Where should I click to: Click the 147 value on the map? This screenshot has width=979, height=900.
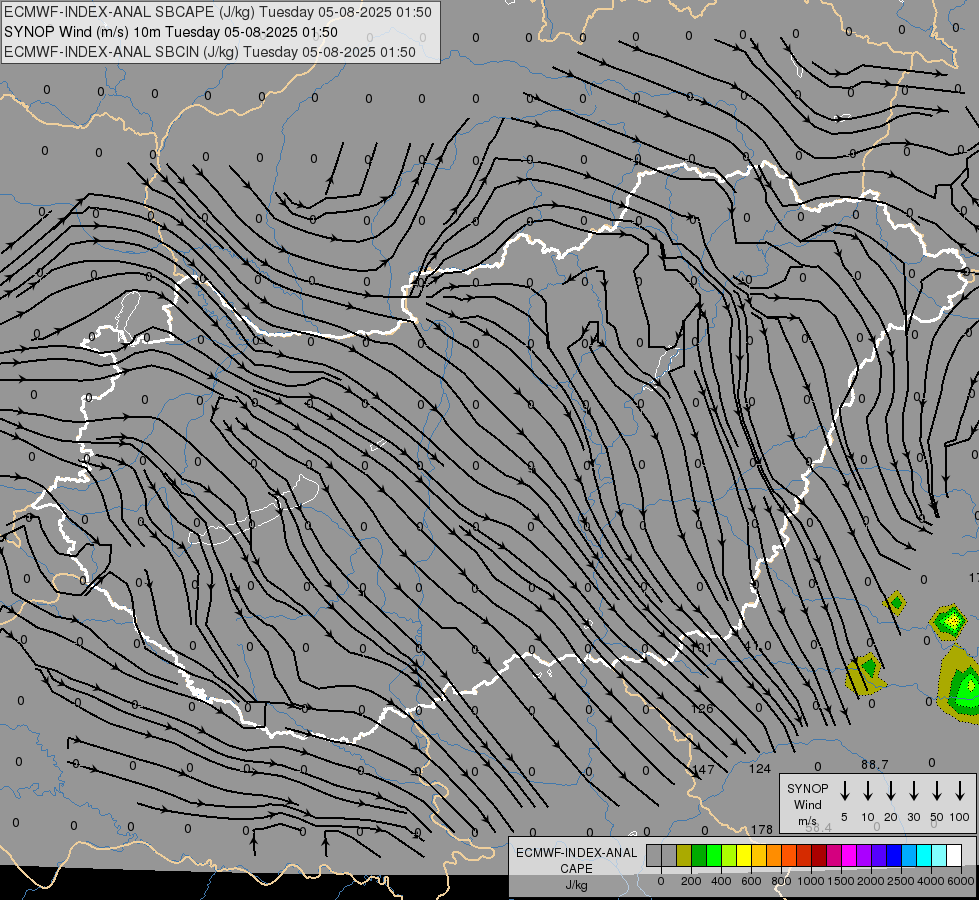704,769
